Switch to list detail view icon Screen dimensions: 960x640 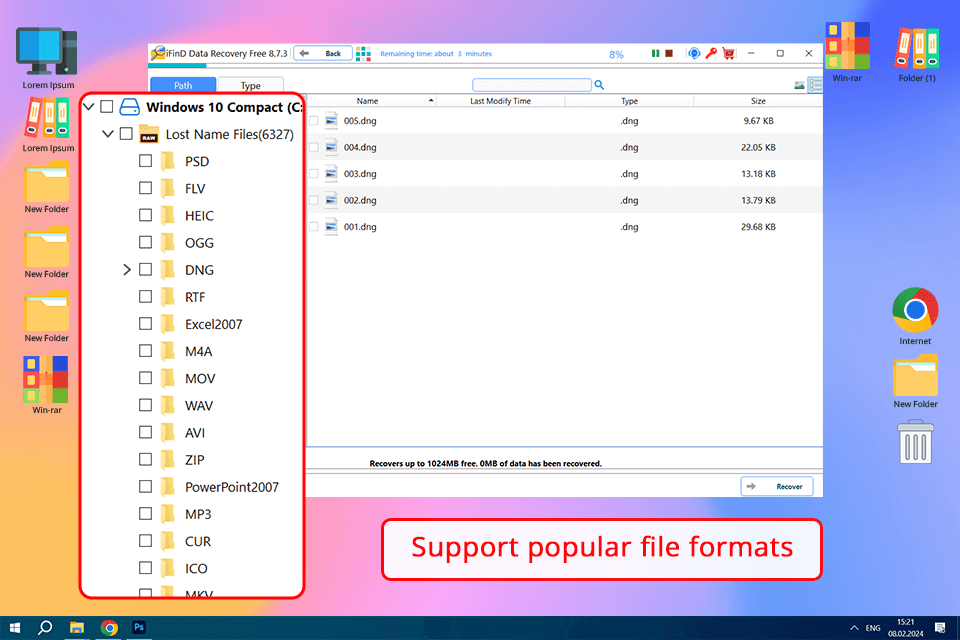click(x=815, y=85)
